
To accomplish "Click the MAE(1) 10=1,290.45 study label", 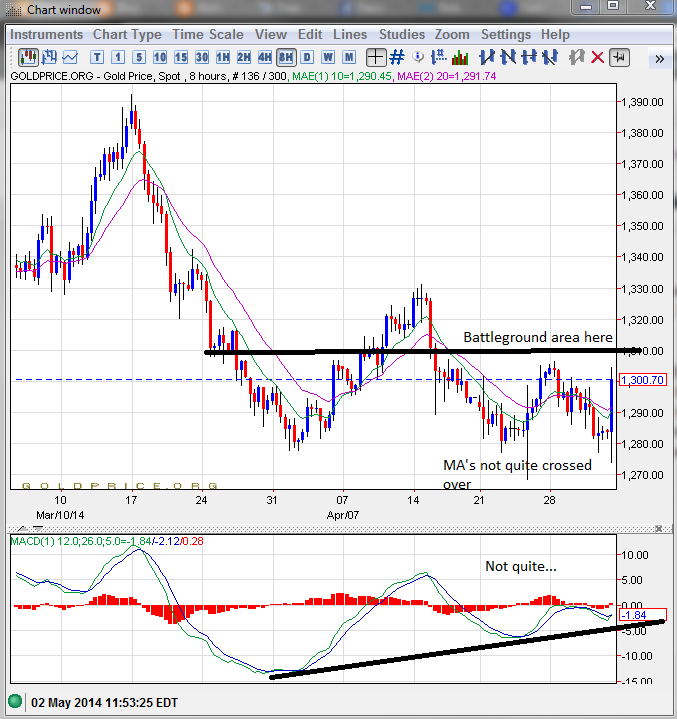I will 342,76.
